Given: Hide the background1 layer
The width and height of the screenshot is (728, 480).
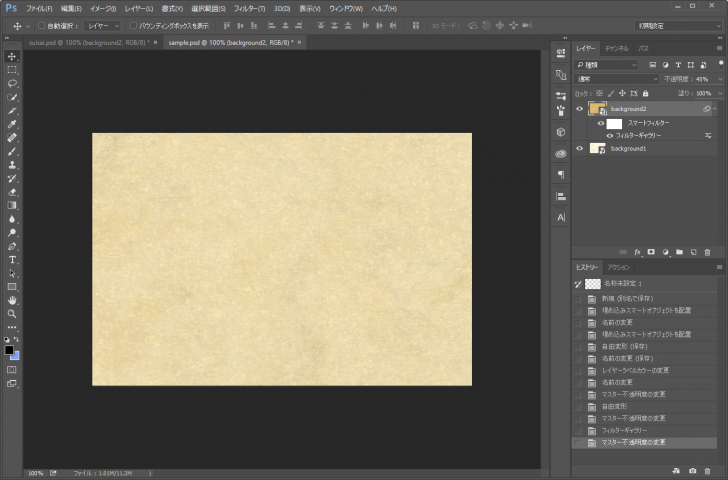Looking at the screenshot, I should click(x=579, y=149).
